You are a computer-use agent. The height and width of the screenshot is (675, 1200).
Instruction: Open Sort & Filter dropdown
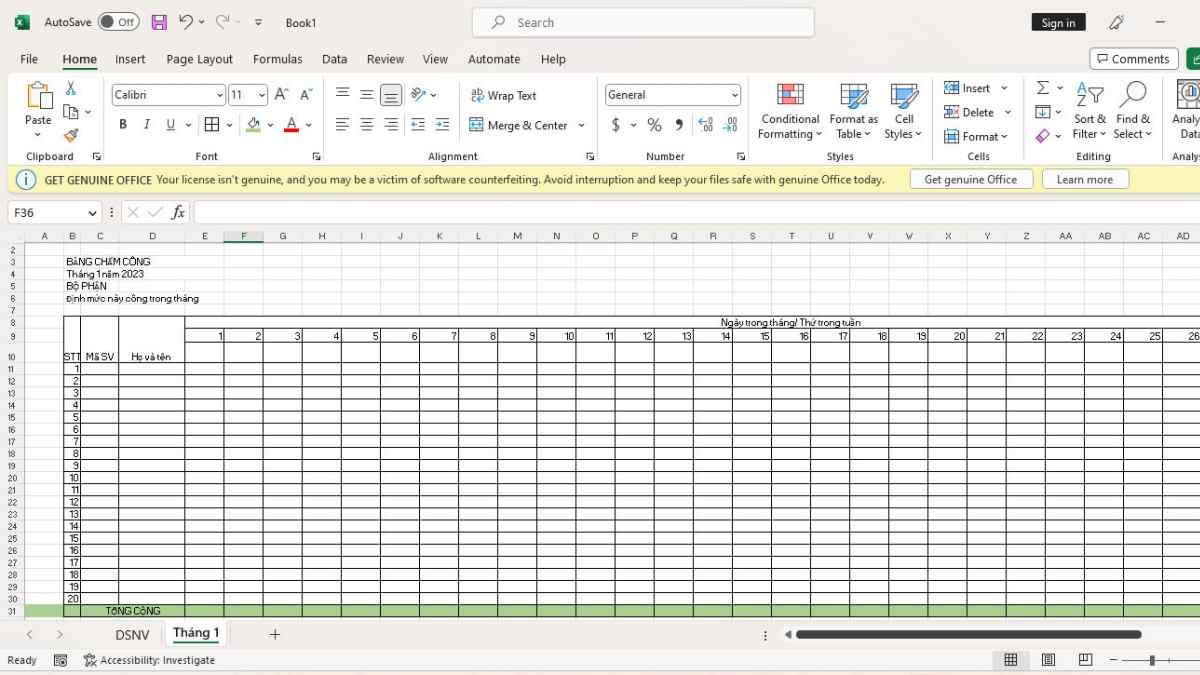1089,111
